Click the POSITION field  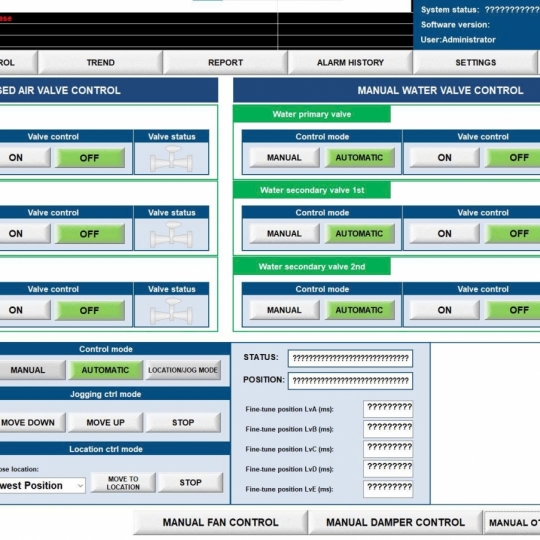[350, 381]
